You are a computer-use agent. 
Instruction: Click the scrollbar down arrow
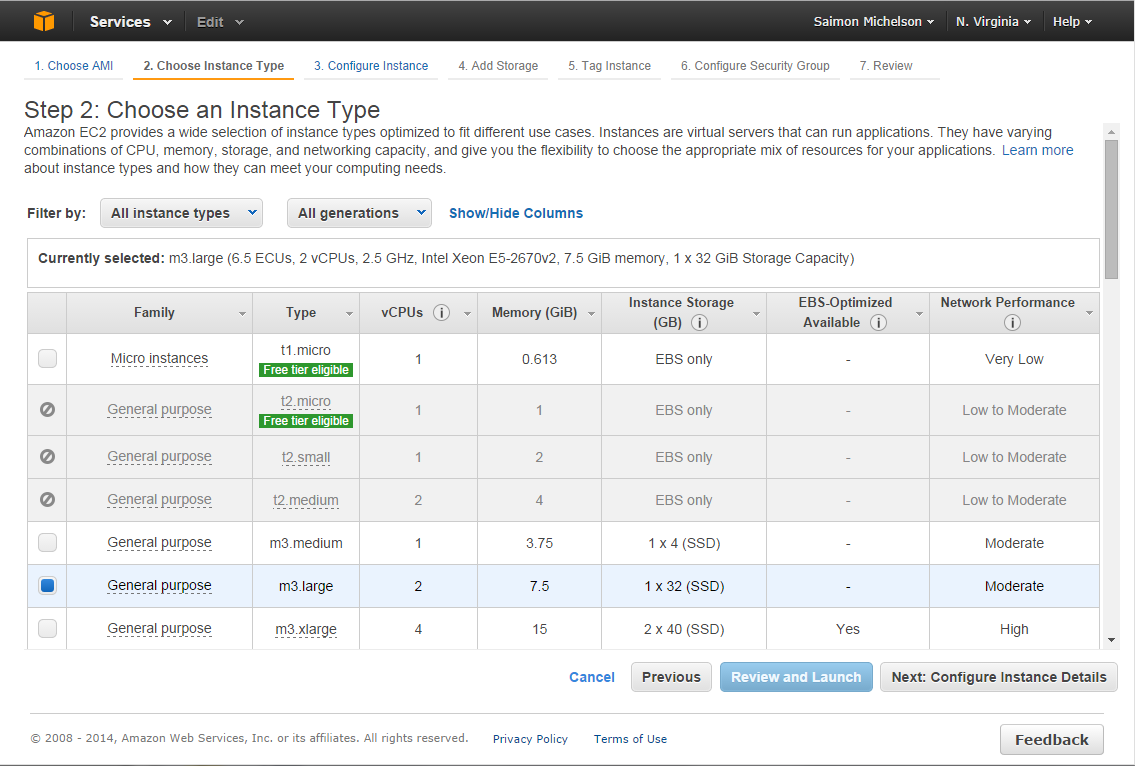click(1111, 640)
